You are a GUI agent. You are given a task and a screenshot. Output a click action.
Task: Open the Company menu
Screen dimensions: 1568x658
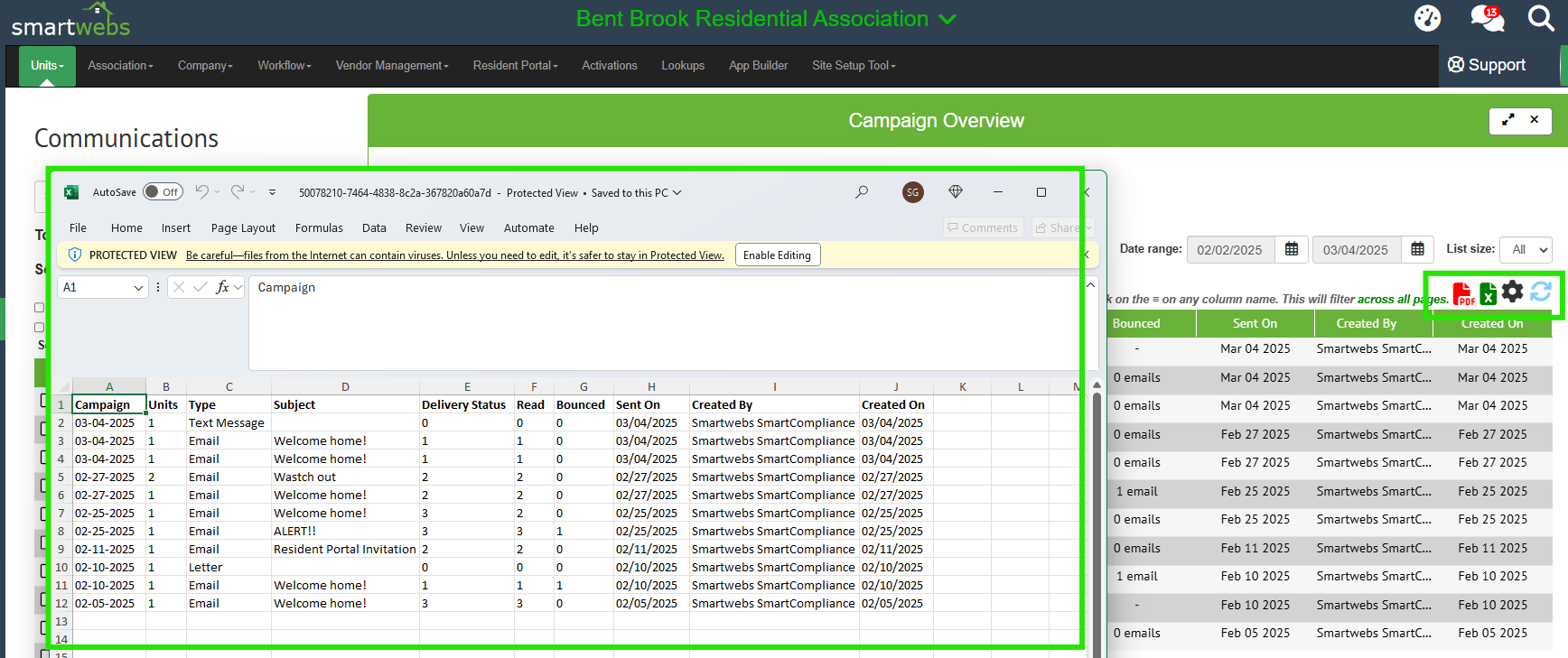(x=205, y=66)
